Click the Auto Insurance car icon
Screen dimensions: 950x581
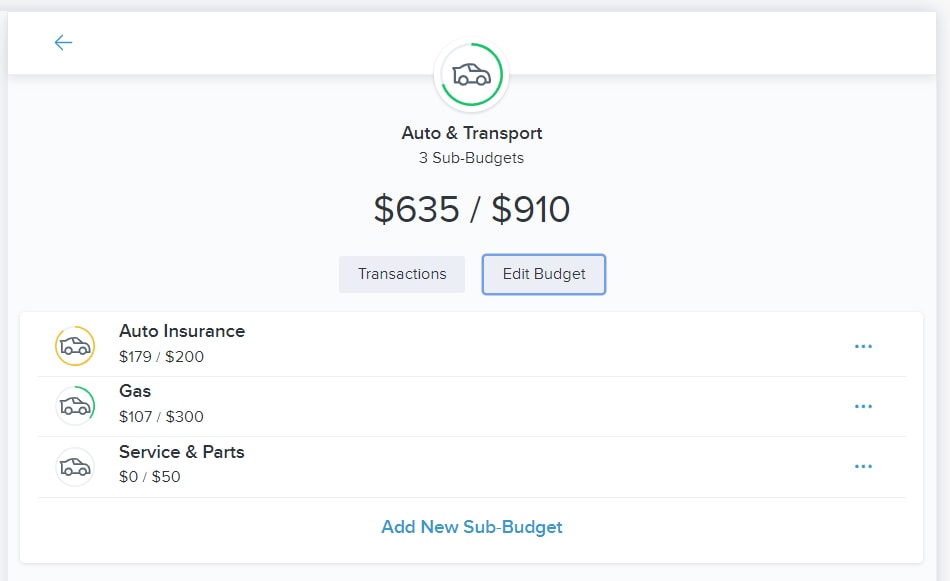pyautogui.click(x=75, y=346)
